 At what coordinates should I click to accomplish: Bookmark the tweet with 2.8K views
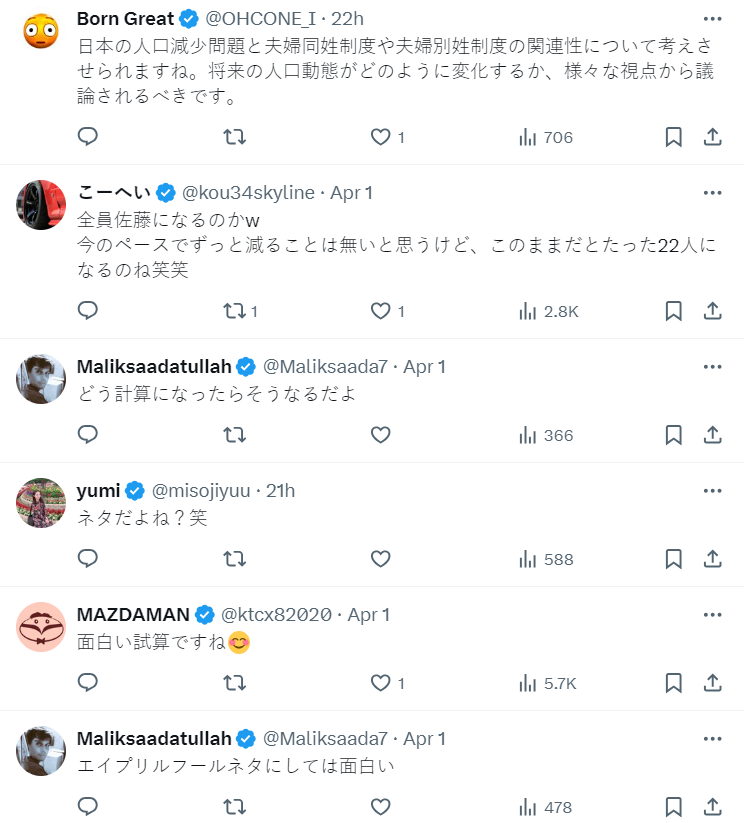pyautogui.click(x=673, y=311)
